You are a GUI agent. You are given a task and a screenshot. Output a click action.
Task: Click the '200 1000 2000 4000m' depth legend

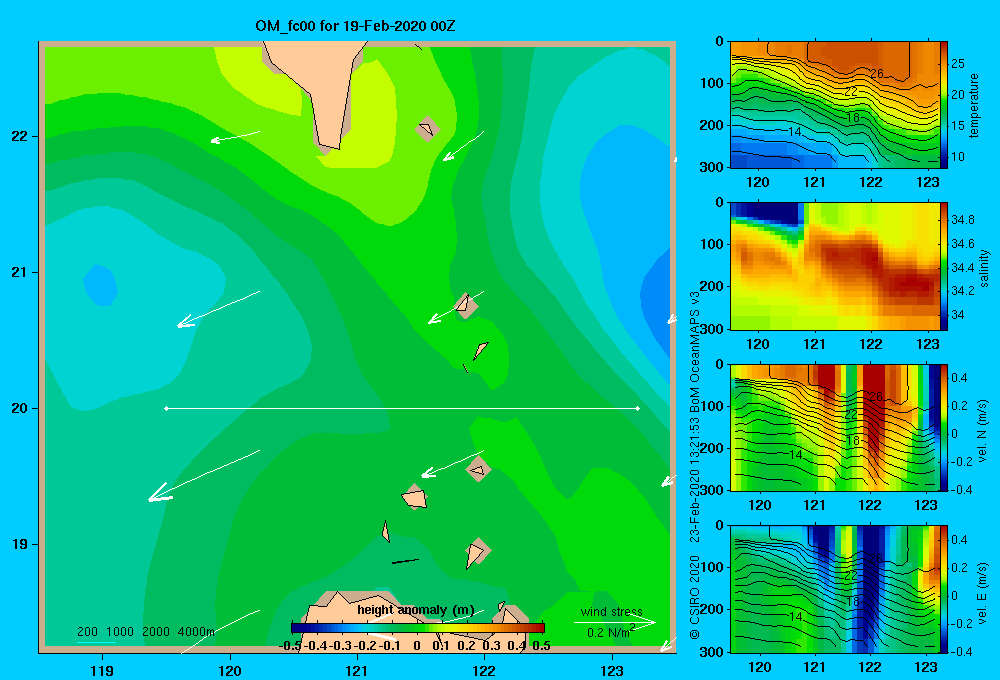coord(145,632)
